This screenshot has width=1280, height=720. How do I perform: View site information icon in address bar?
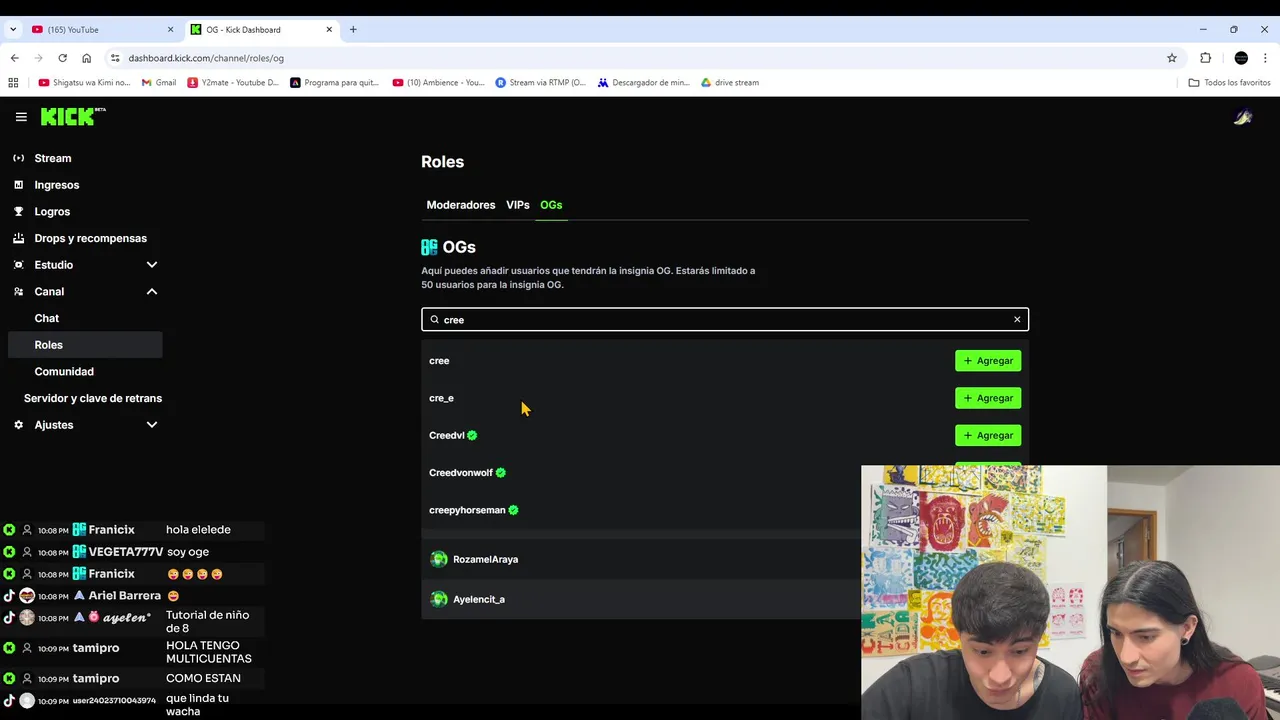coord(115,58)
